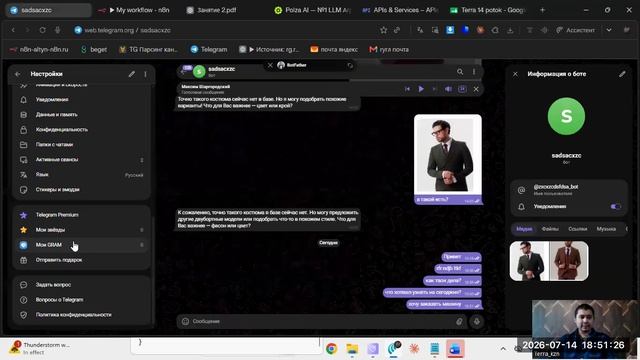Open Chrome from the taskbar
The height and width of the screenshot is (360, 640).
(331, 349)
